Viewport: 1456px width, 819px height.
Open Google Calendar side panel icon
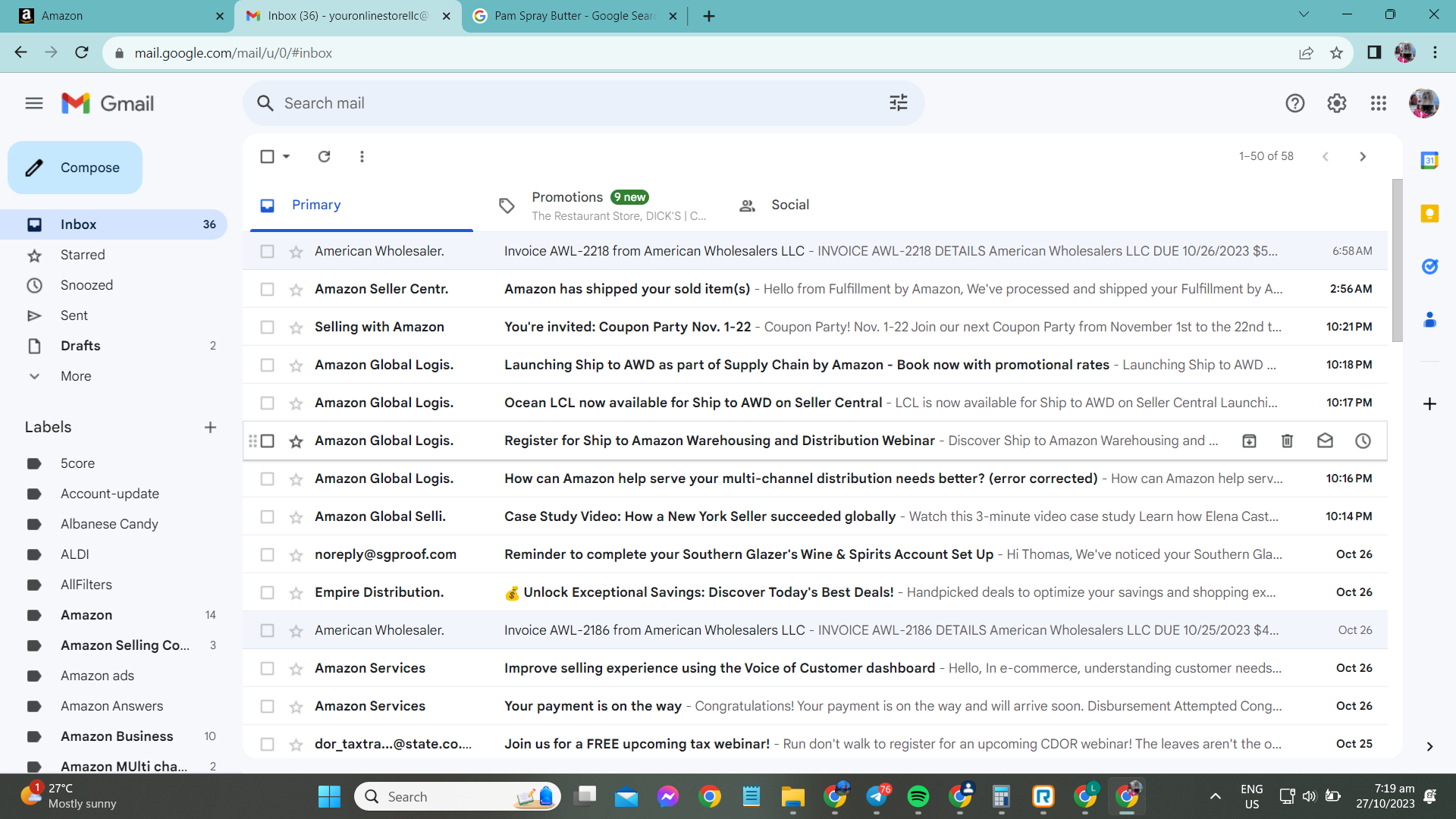[x=1429, y=160]
